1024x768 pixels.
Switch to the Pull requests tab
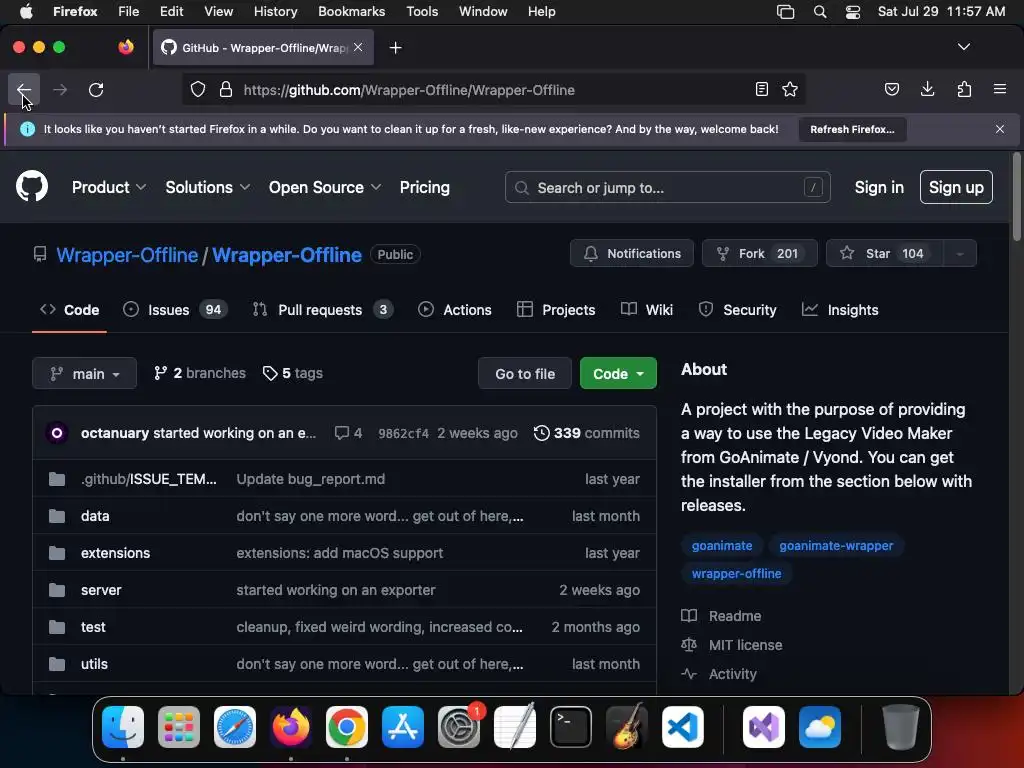(323, 310)
